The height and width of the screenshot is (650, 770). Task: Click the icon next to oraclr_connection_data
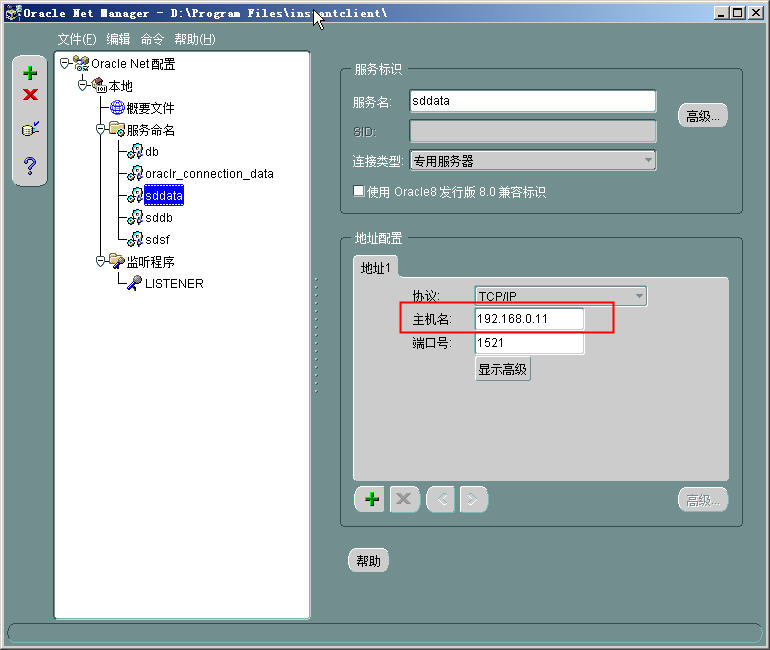135,173
